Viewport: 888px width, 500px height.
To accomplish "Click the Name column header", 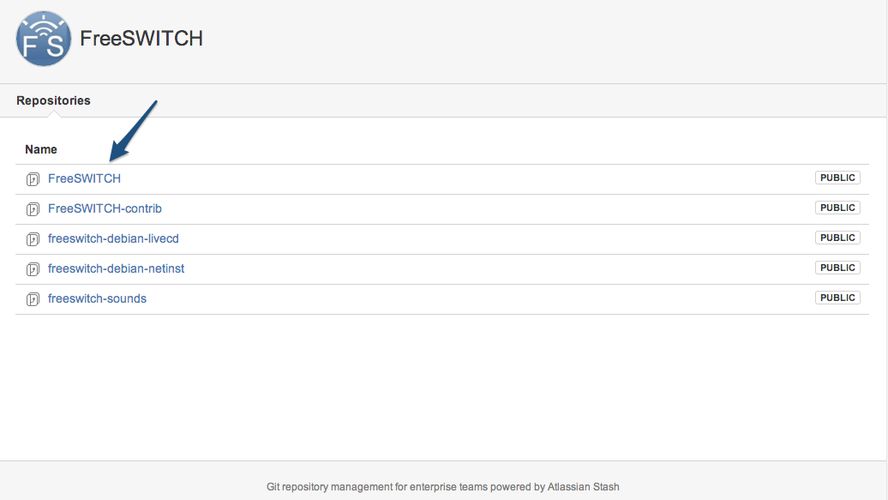I will [41, 149].
